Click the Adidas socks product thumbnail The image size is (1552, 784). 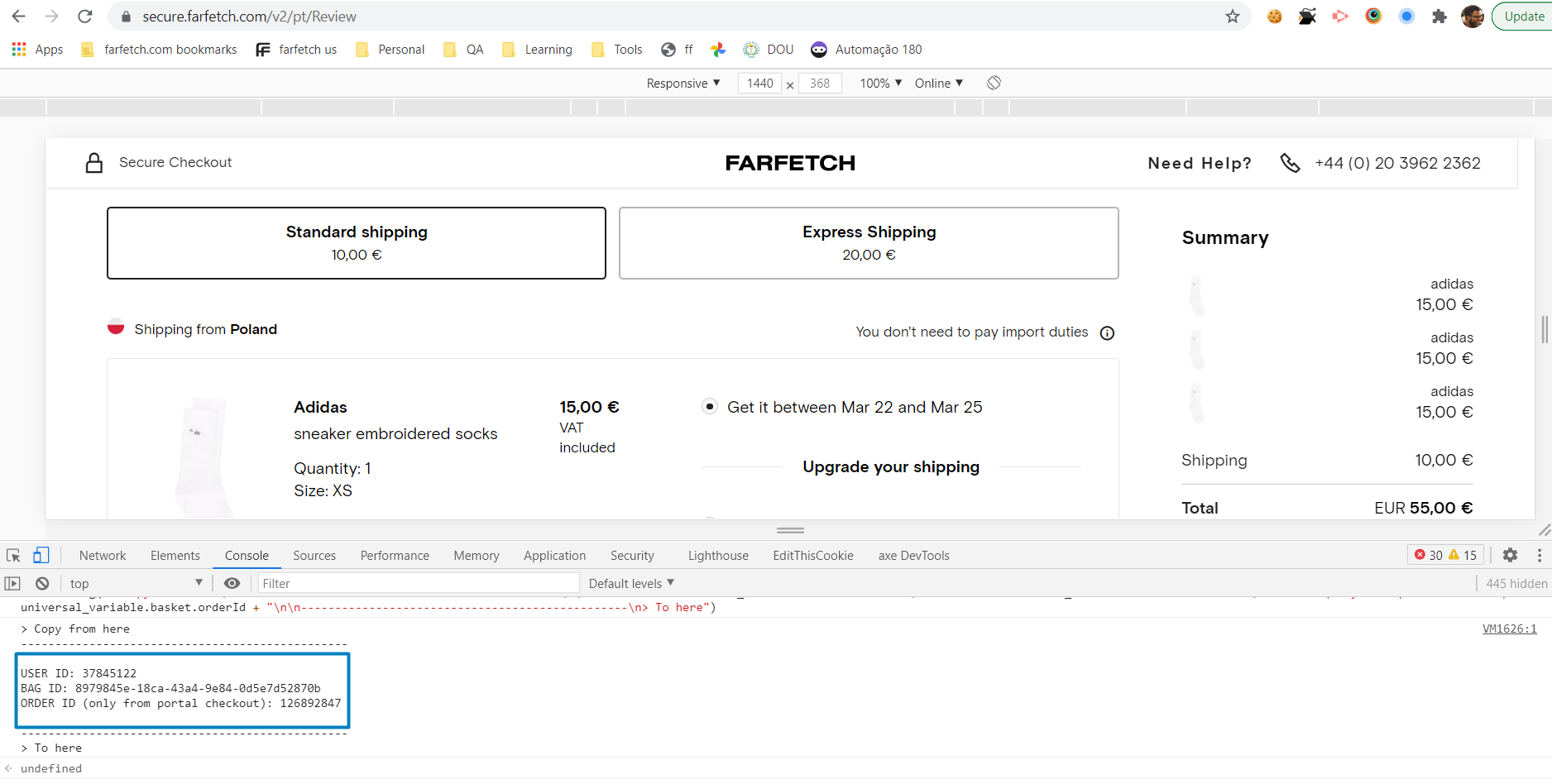[x=203, y=457]
